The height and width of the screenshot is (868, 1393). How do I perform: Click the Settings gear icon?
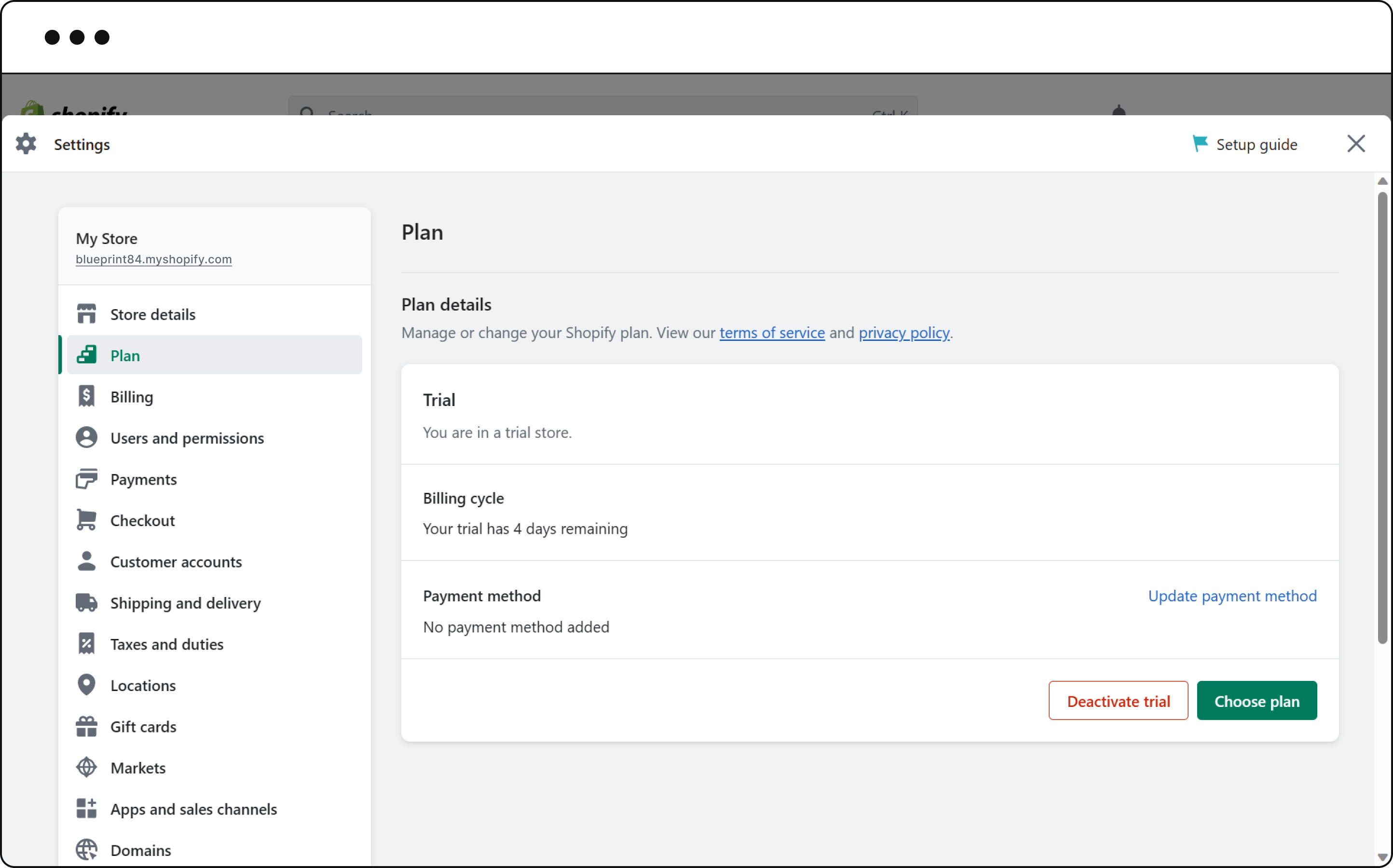[x=26, y=144]
